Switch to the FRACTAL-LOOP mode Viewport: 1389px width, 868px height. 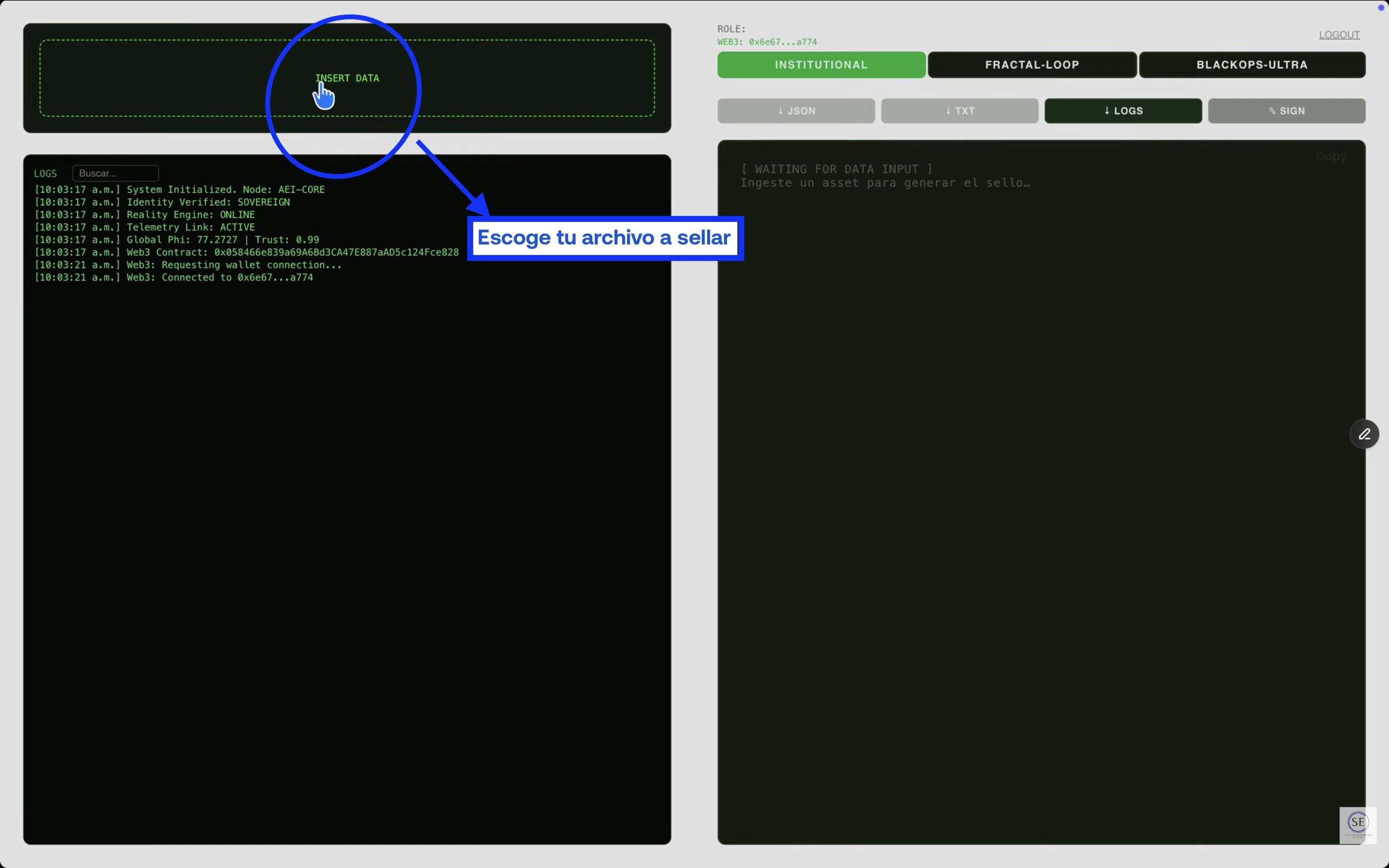[x=1032, y=65]
